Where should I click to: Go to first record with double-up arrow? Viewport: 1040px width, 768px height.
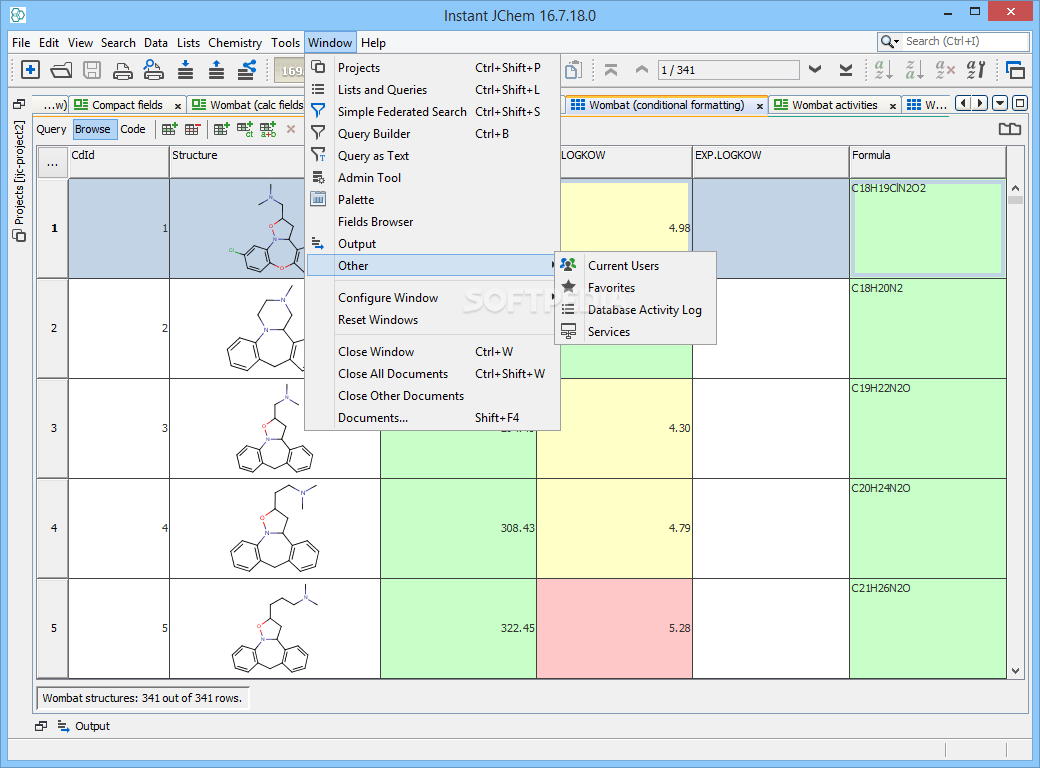pyautogui.click(x=611, y=70)
